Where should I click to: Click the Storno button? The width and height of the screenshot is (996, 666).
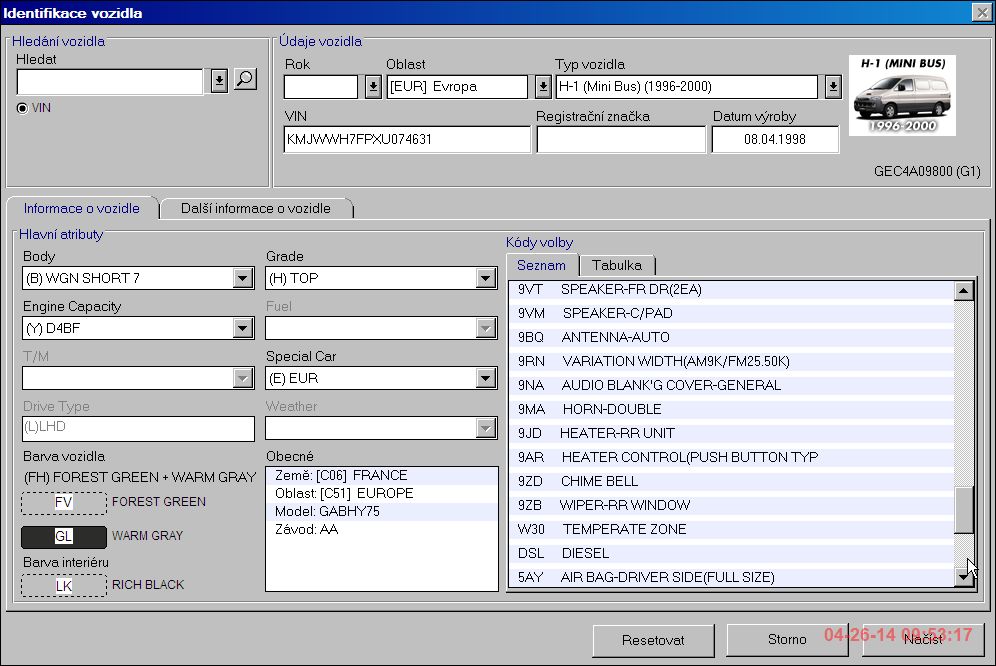click(787, 640)
